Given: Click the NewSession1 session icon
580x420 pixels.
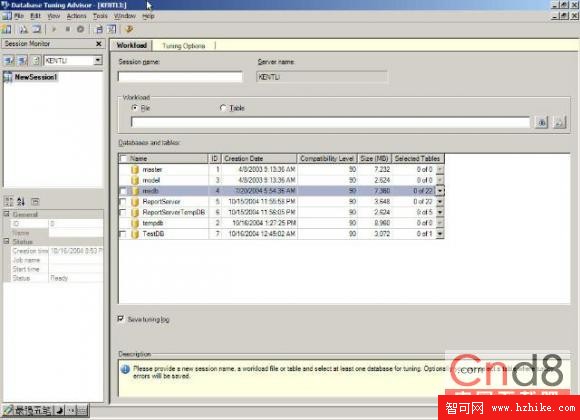Looking at the screenshot, I should [x=8, y=77].
